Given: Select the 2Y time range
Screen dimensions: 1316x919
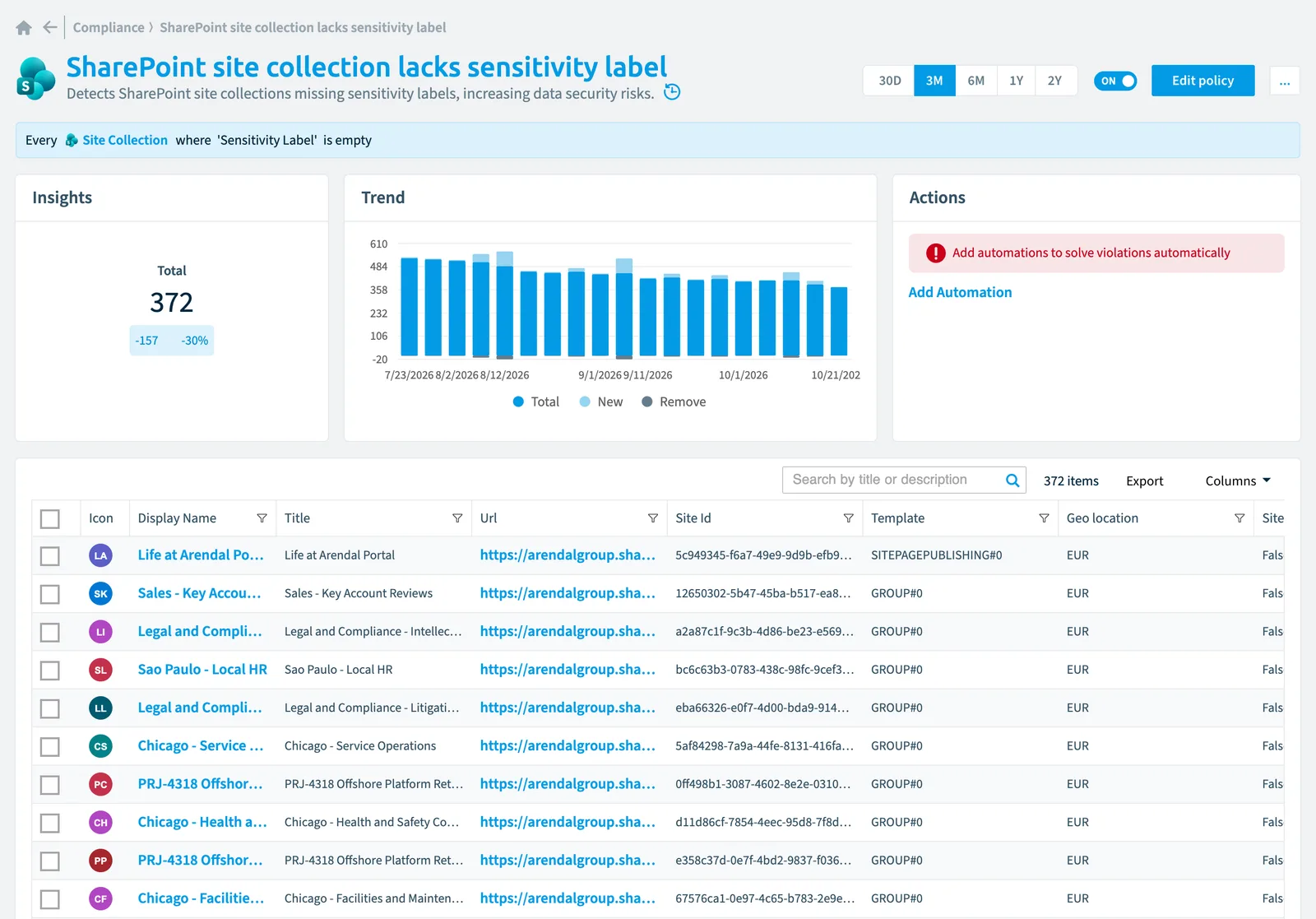Looking at the screenshot, I should 1055,81.
